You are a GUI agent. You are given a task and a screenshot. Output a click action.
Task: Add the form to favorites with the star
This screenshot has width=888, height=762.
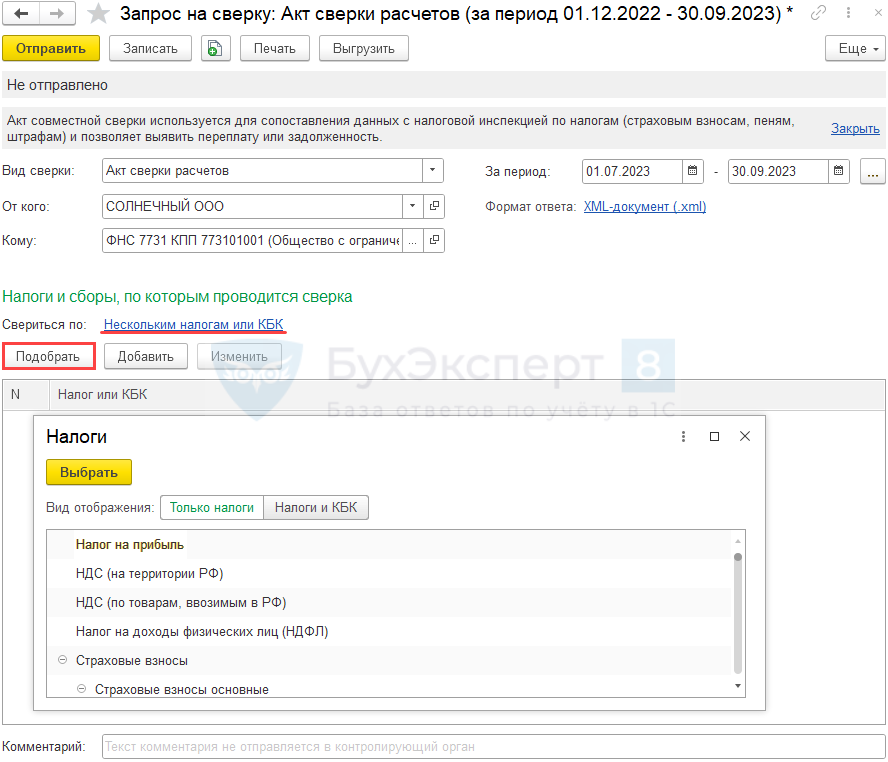point(98,14)
